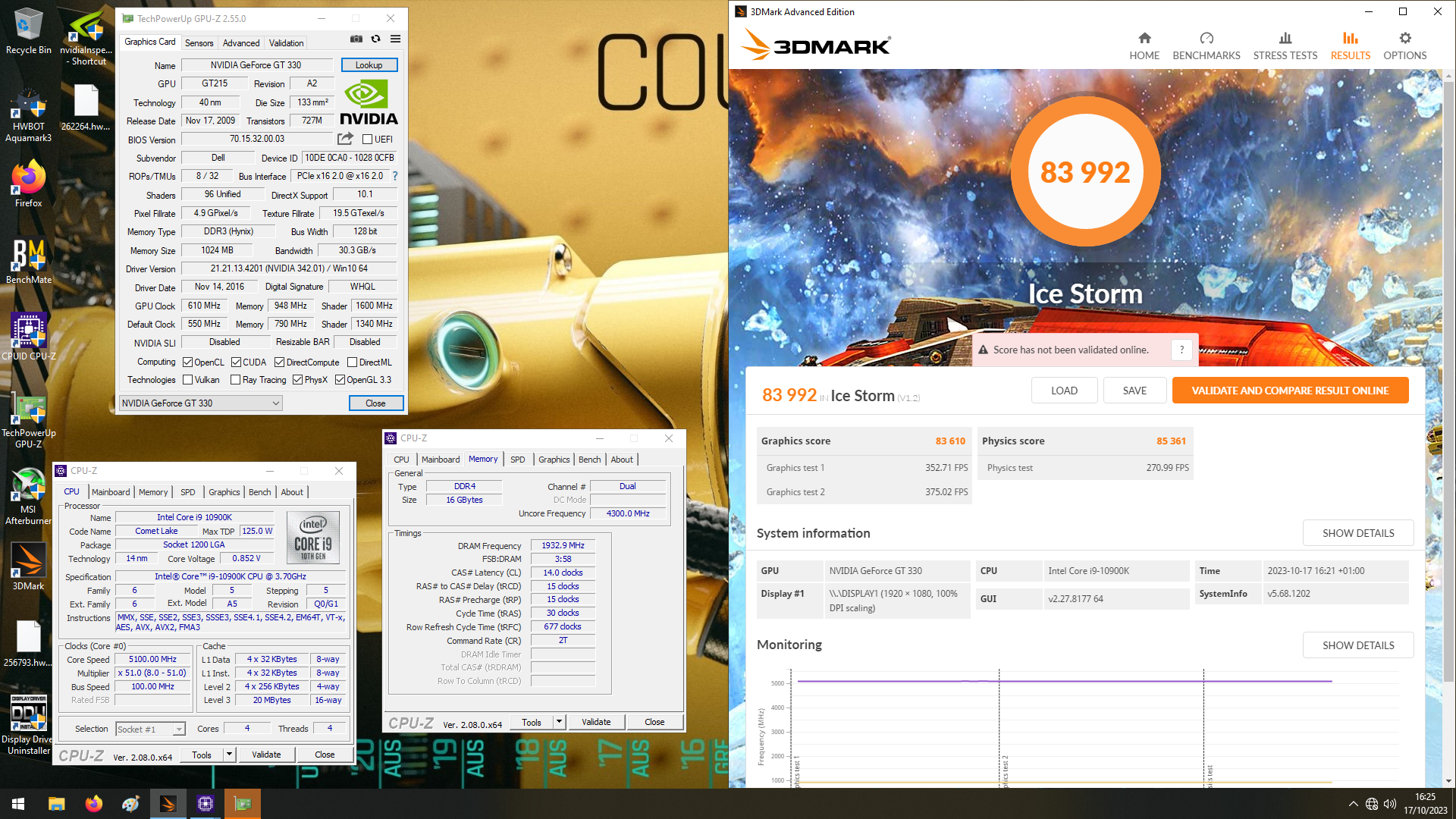Toggle the UEFI checkbox

[367, 140]
